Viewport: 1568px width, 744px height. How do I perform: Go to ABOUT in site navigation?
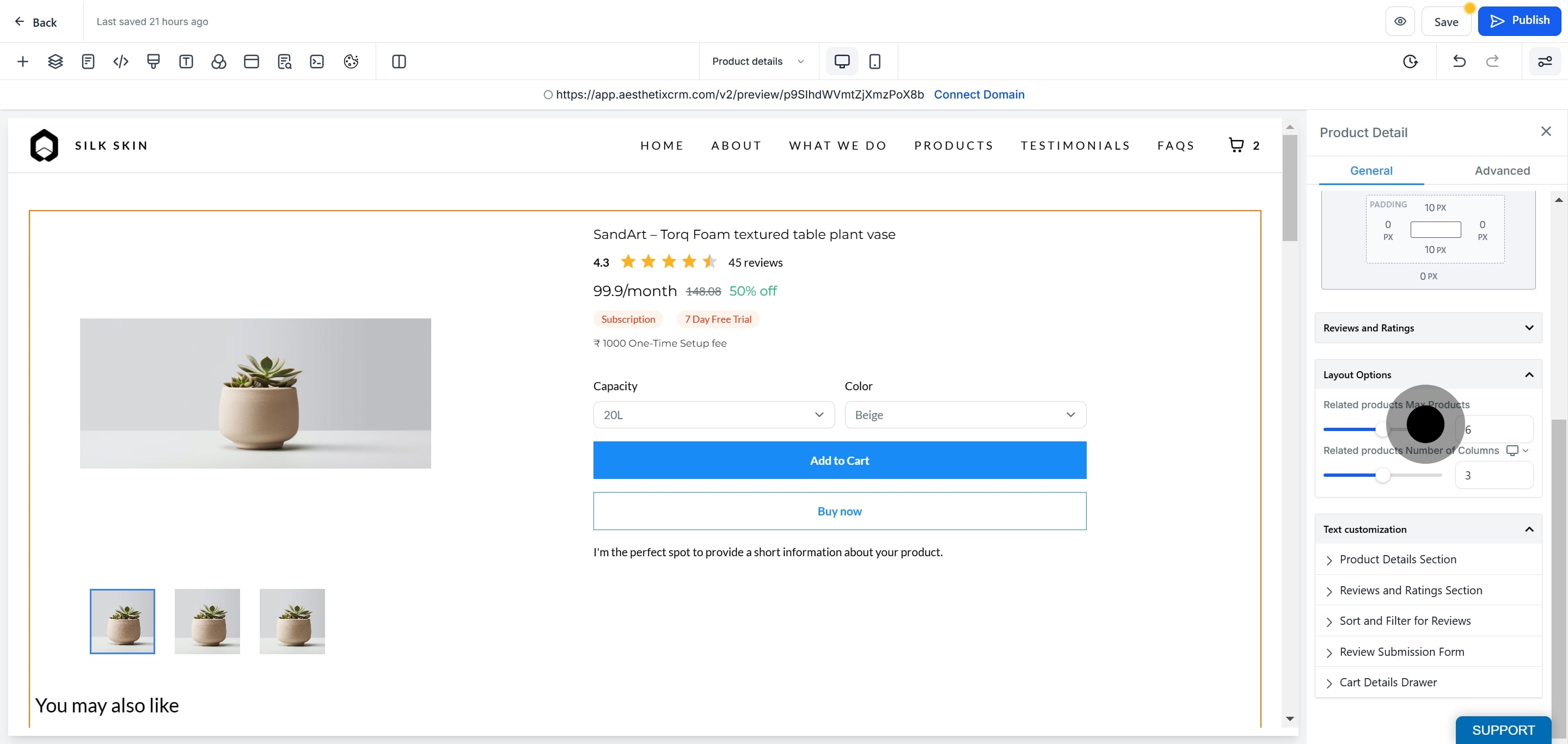[736, 145]
